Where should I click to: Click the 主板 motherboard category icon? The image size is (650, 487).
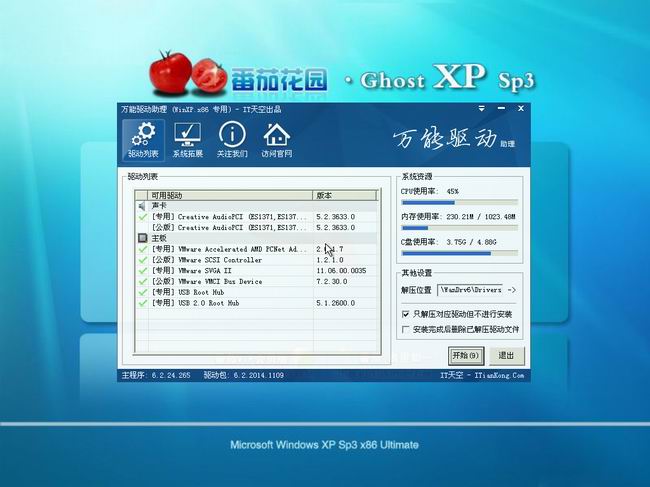click(142, 238)
